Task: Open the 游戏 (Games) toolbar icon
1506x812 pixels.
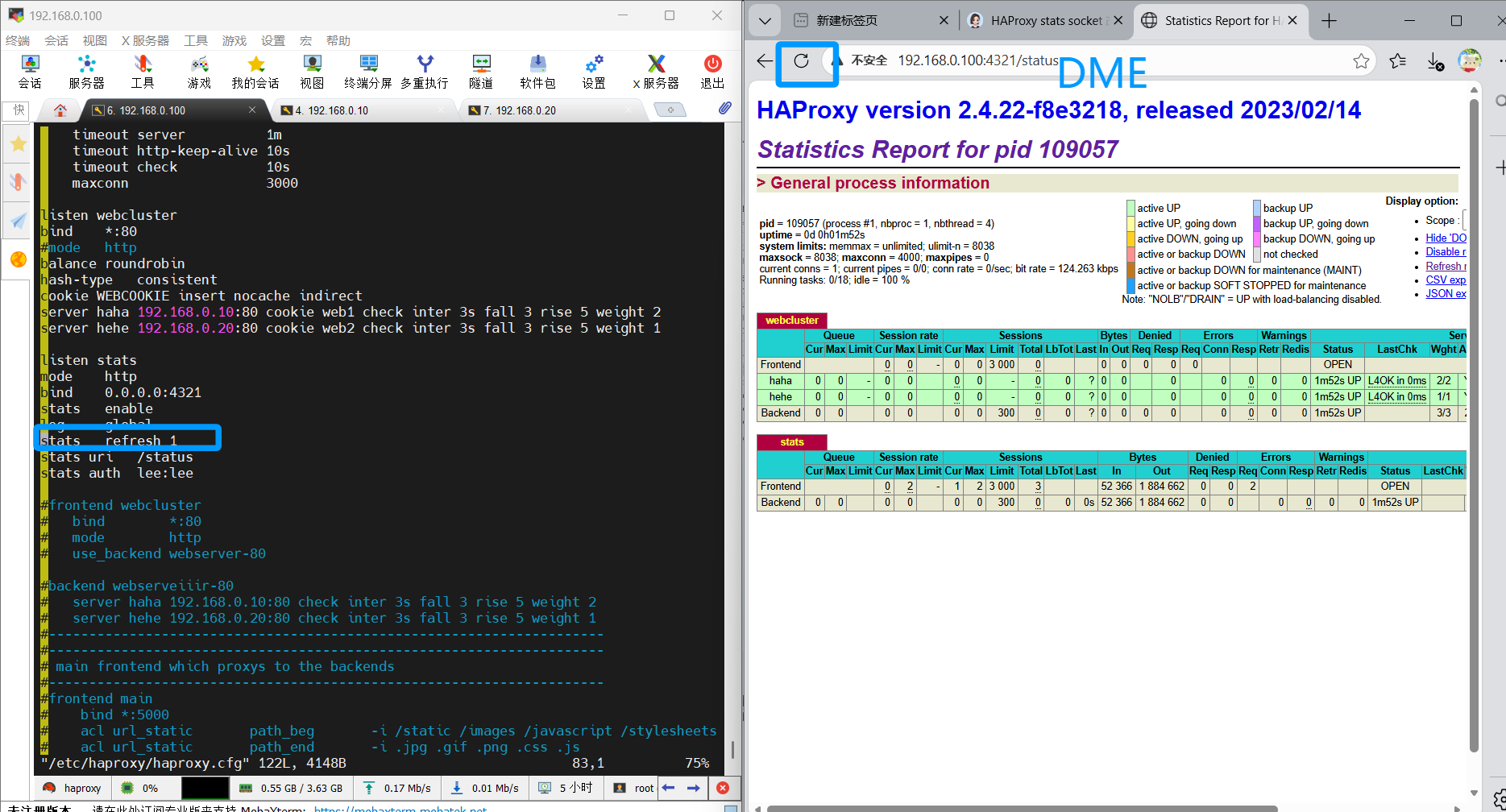Action: (199, 71)
